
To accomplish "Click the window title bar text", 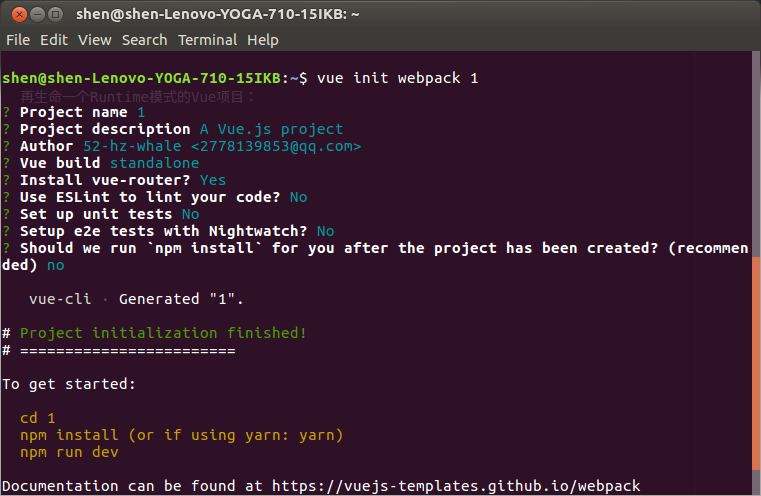I will click(217, 15).
